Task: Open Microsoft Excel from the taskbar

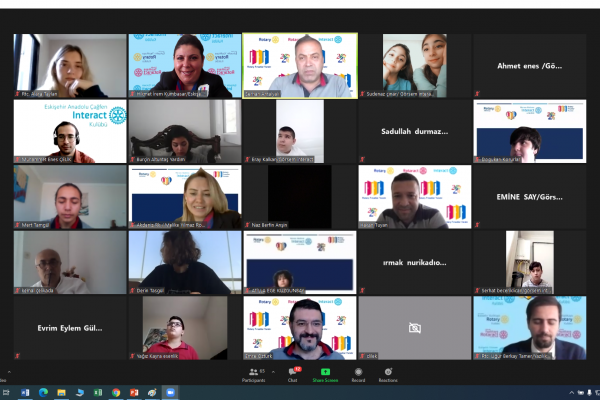Action: pyautogui.click(x=98, y=392)
